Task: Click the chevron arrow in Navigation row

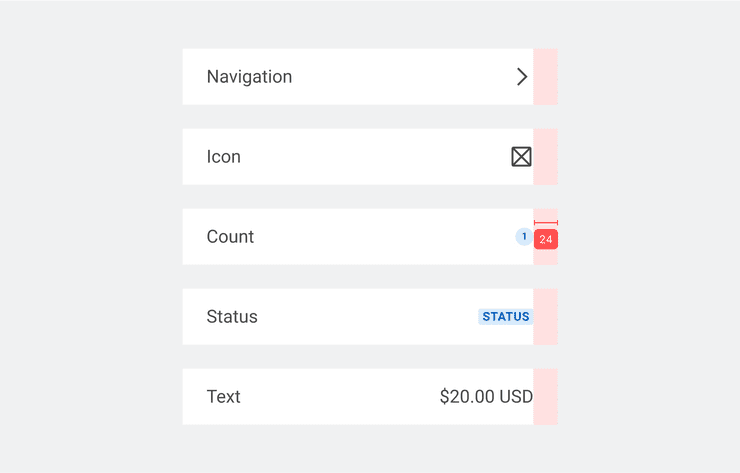Action: [x=521, y=77]
